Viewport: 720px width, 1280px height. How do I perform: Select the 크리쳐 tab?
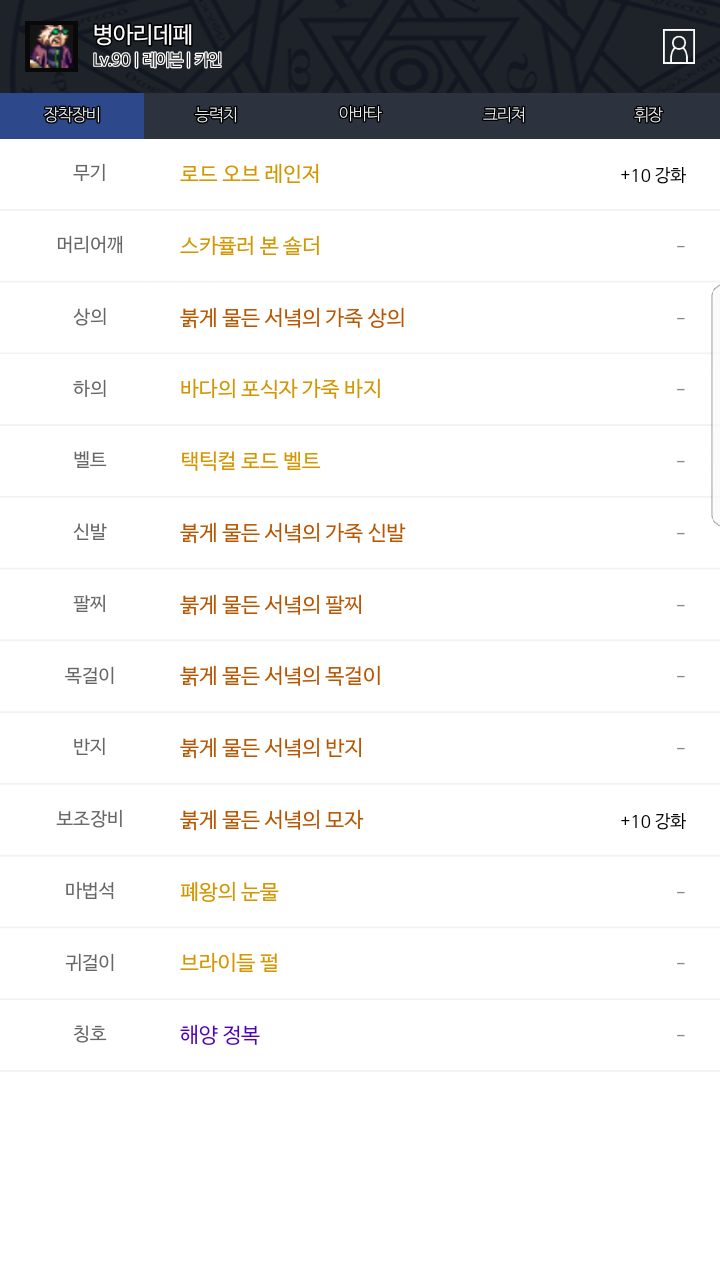pyautogui.click(x=504, y=115)
